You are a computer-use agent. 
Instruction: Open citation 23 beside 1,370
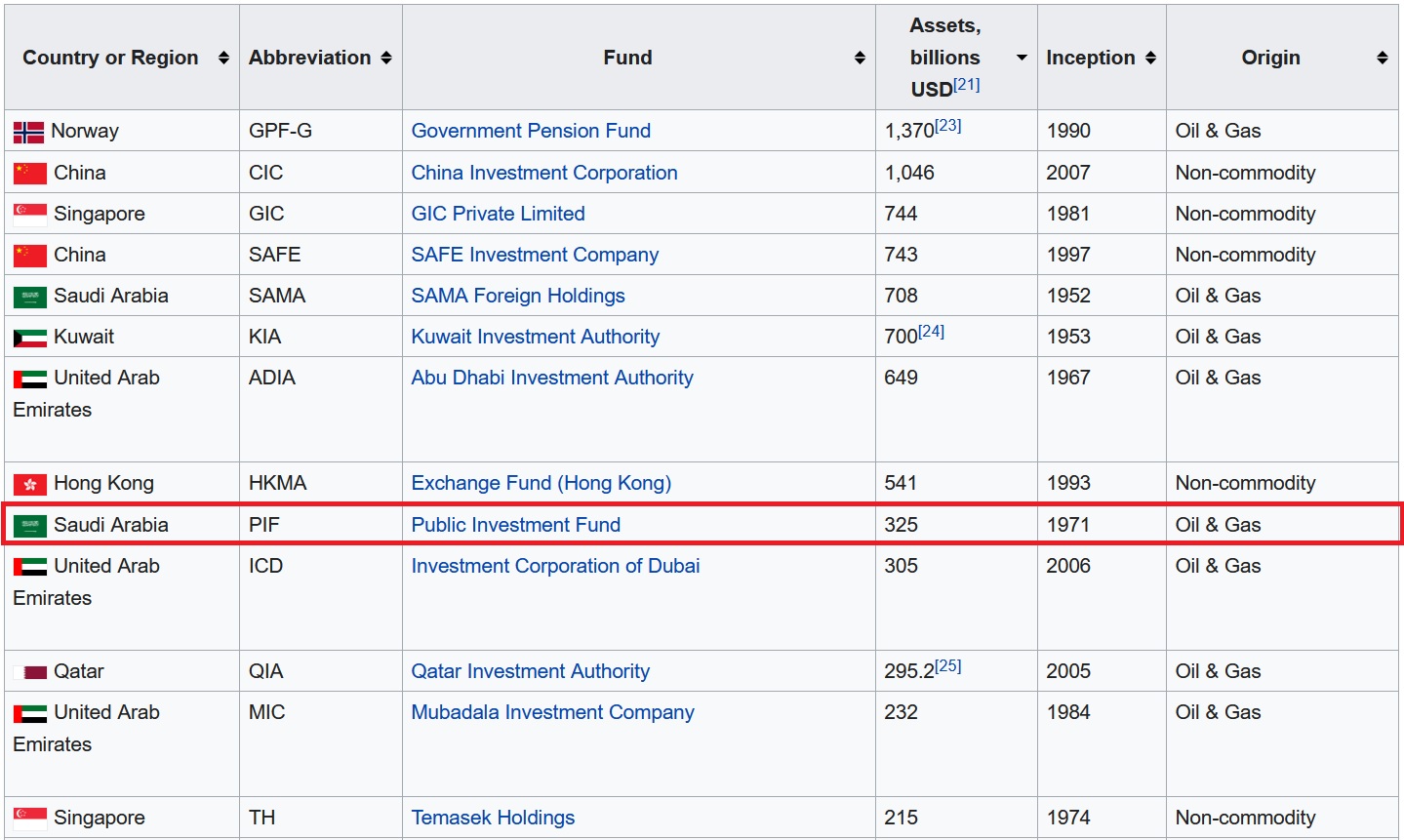click(x=948, y=126)
